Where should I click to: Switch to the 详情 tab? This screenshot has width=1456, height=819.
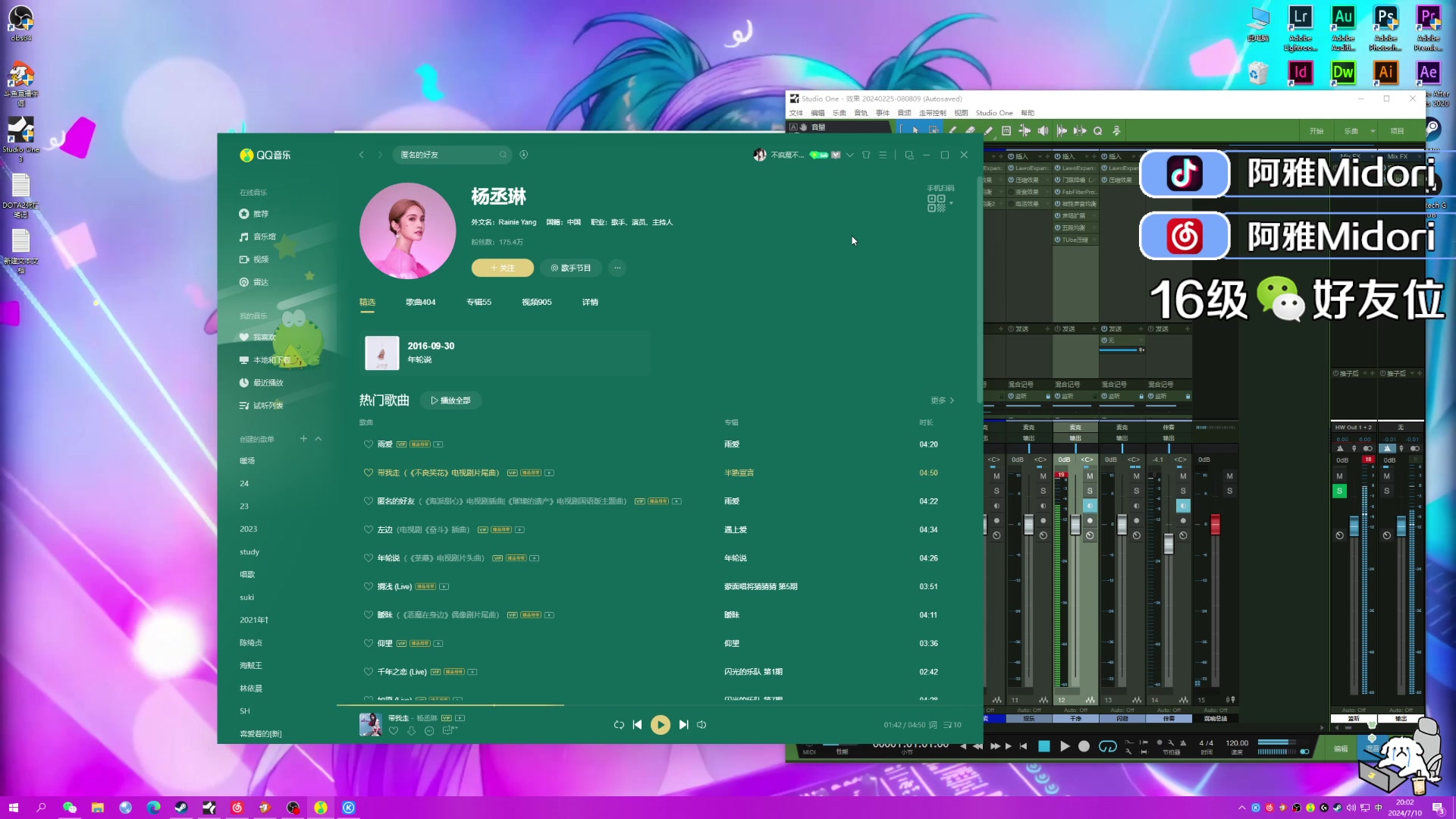pyautogui.click(x=590, y=302)
